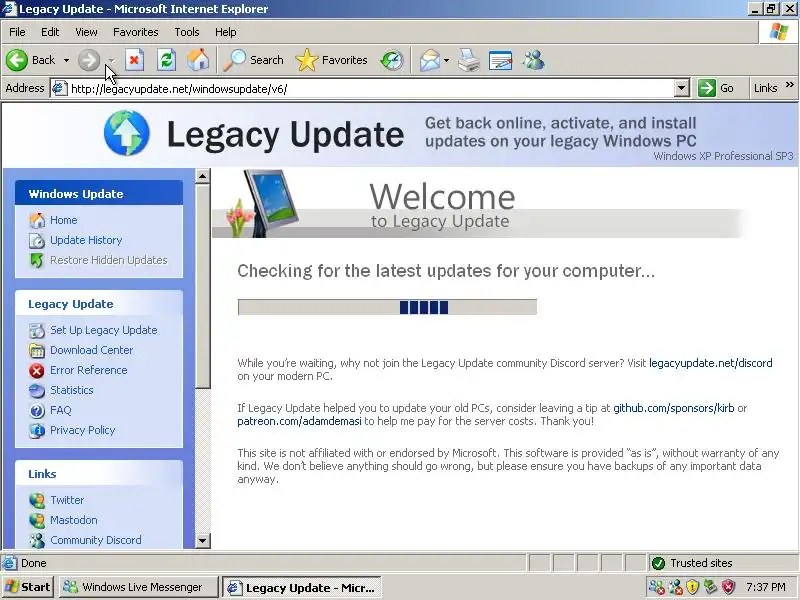800x600 pixels.
Task: Click the Go button
Action: (x=716, y=88)
